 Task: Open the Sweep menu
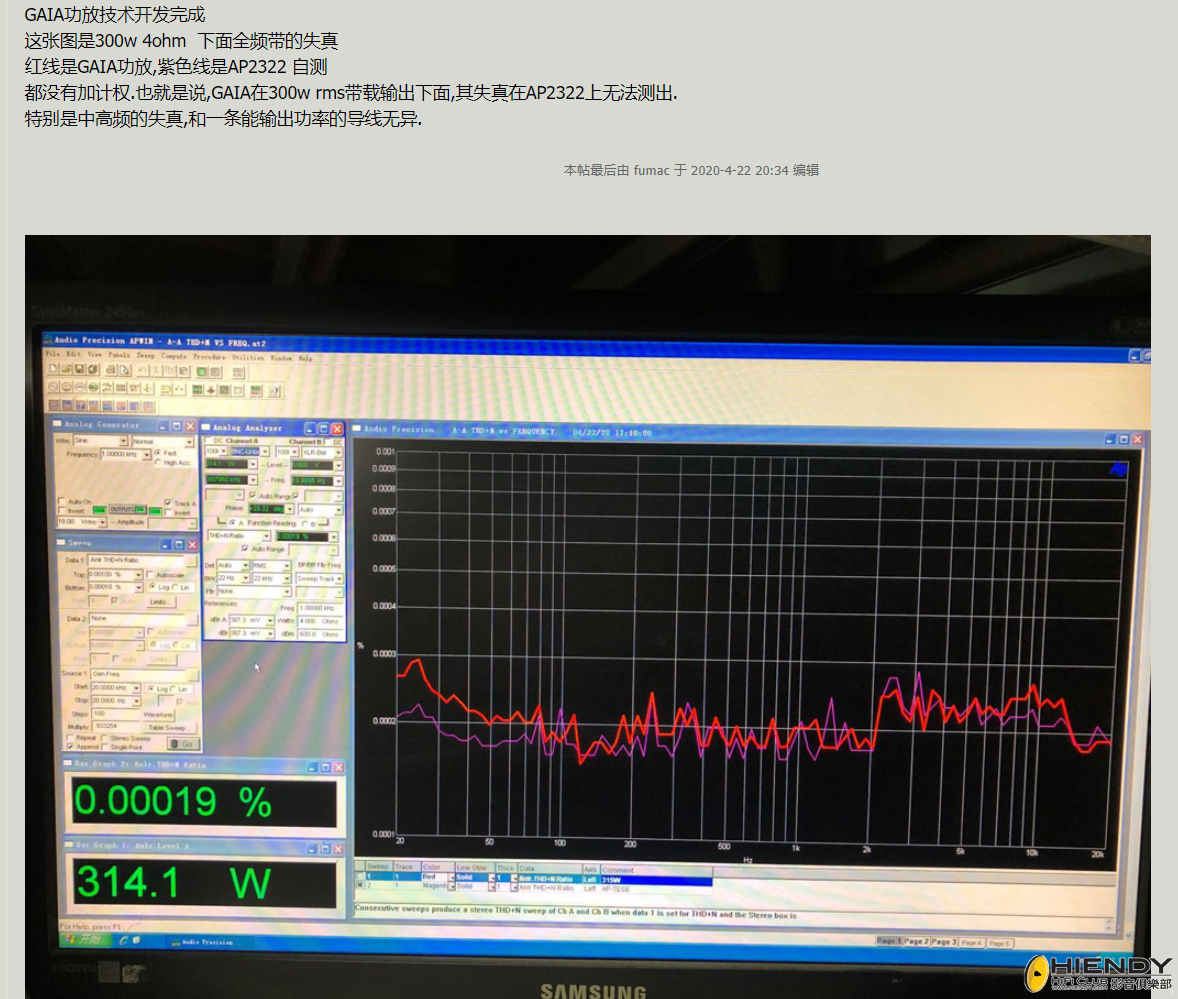click(x=146, y=355)
